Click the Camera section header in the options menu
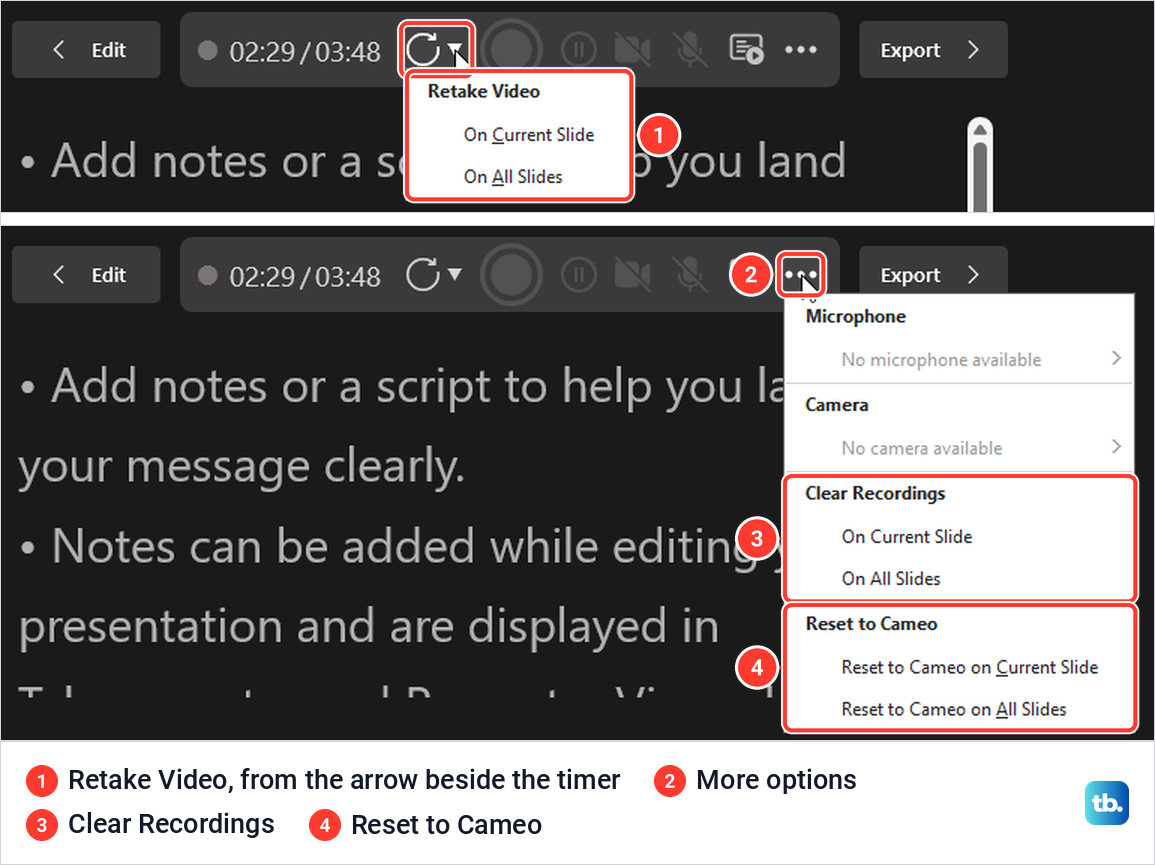Image resolution: width=1155 pixels, height=865 pixels. pos(836,405)
